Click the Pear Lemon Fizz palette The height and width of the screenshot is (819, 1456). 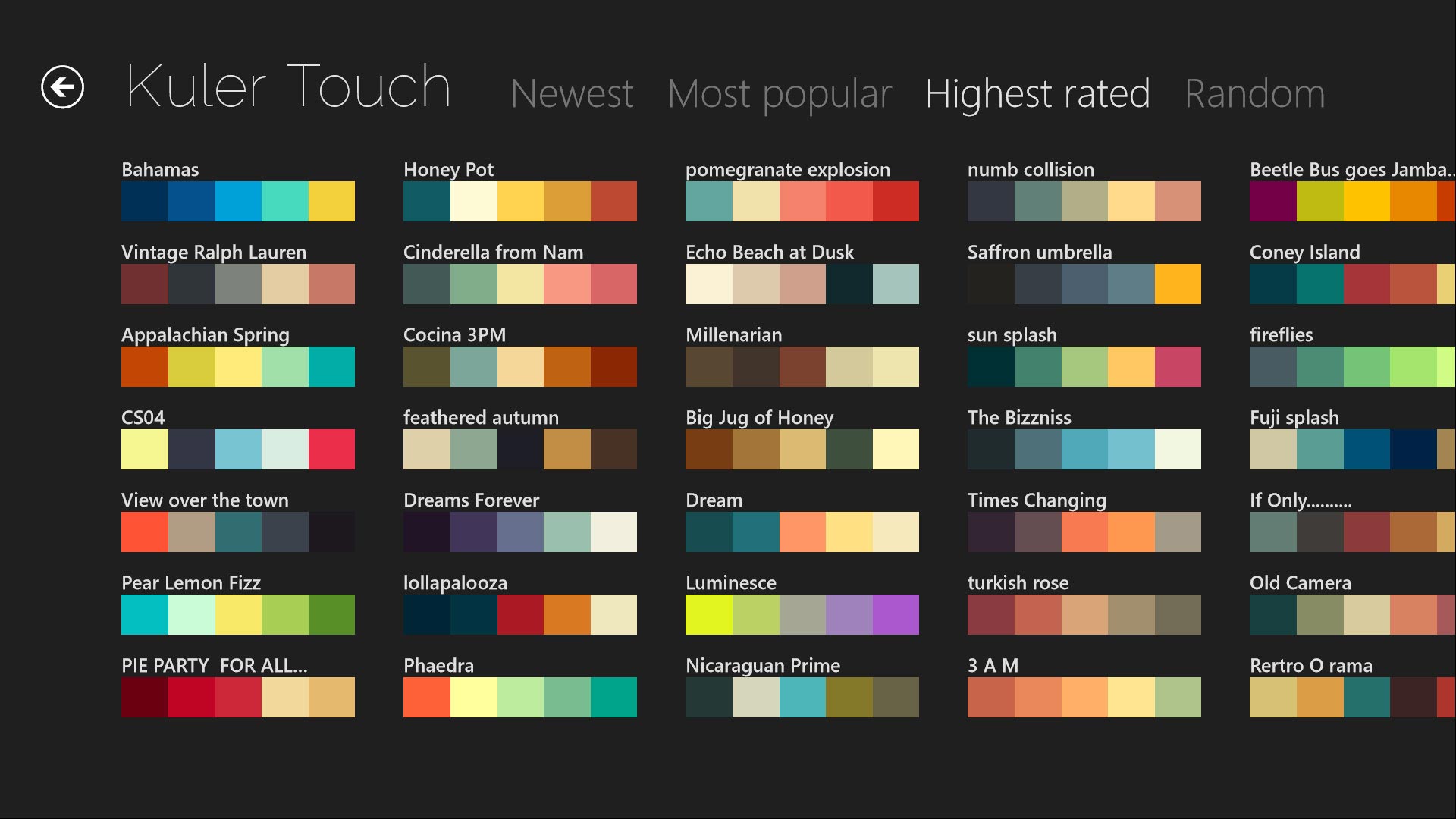click(237, 614)
